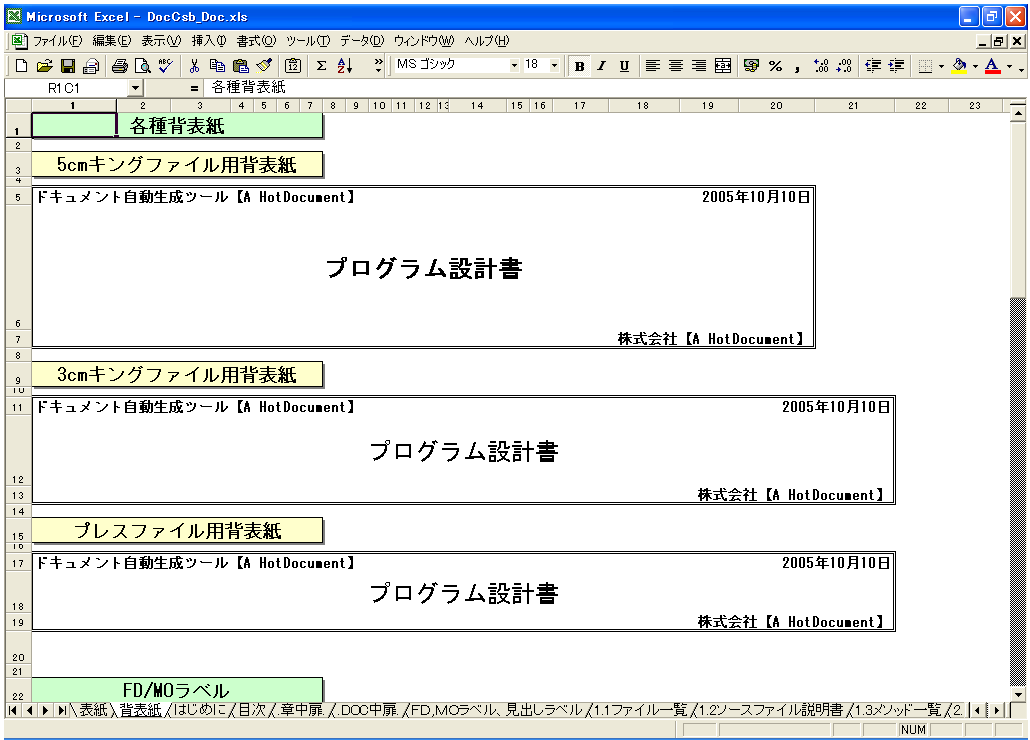Screen dimensions: 1030x740
Task: Save the workbook with the floppy icon
Action: click(68, 66)
